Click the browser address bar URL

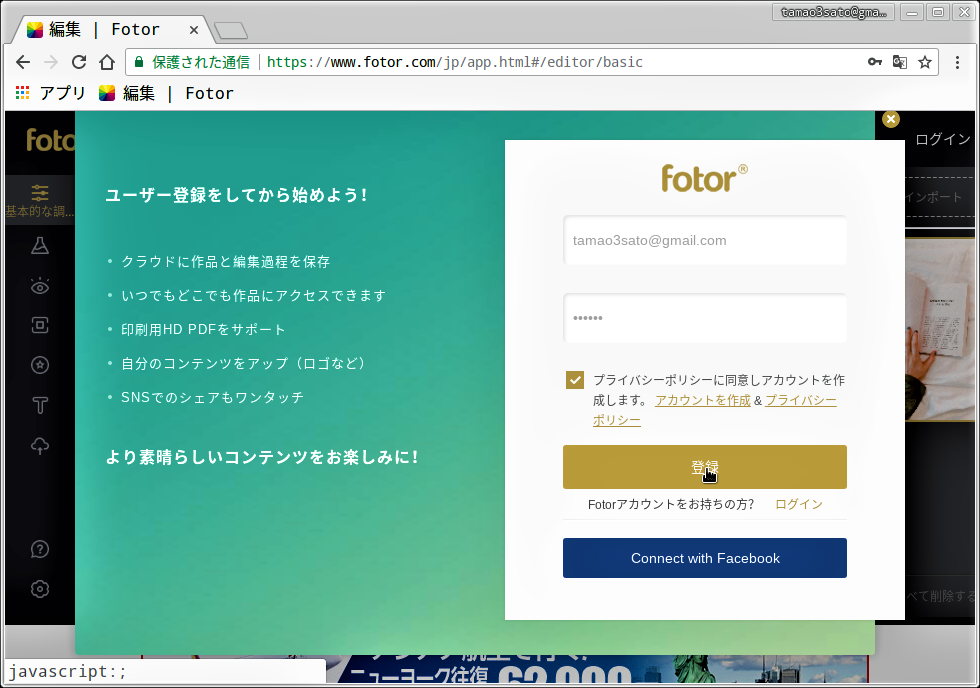(x=455, y=62)
